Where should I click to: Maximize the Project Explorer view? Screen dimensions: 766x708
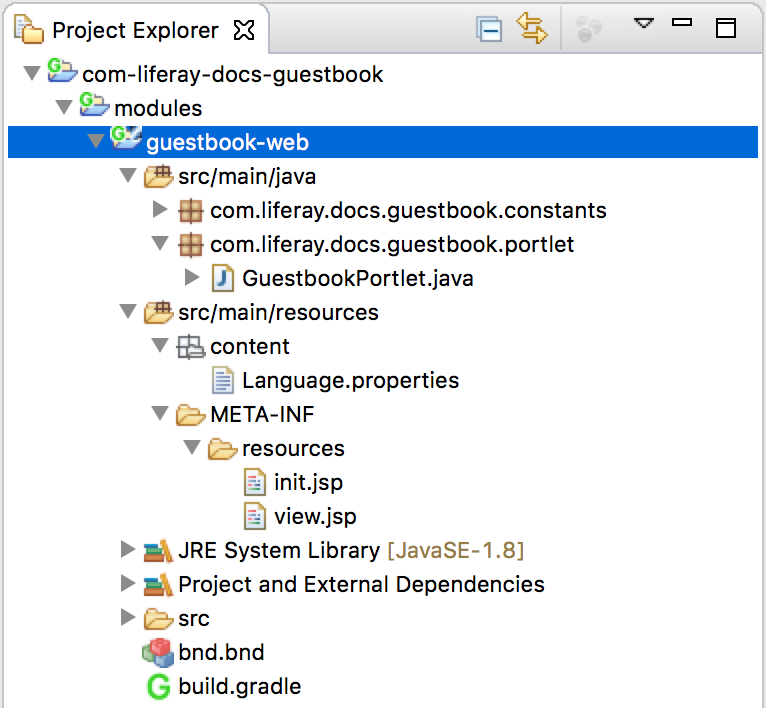[726, 28]
